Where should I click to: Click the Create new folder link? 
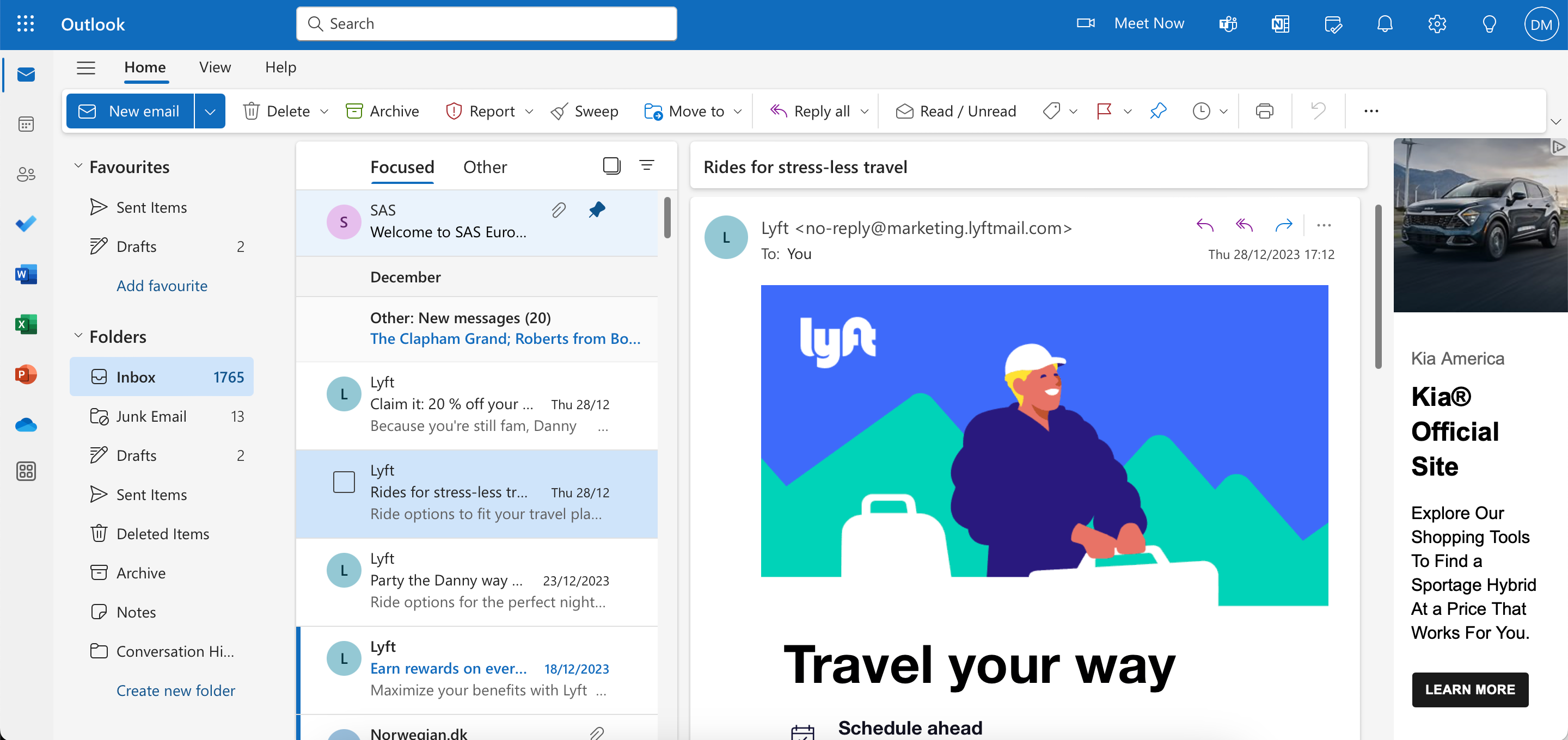[176, 690]
